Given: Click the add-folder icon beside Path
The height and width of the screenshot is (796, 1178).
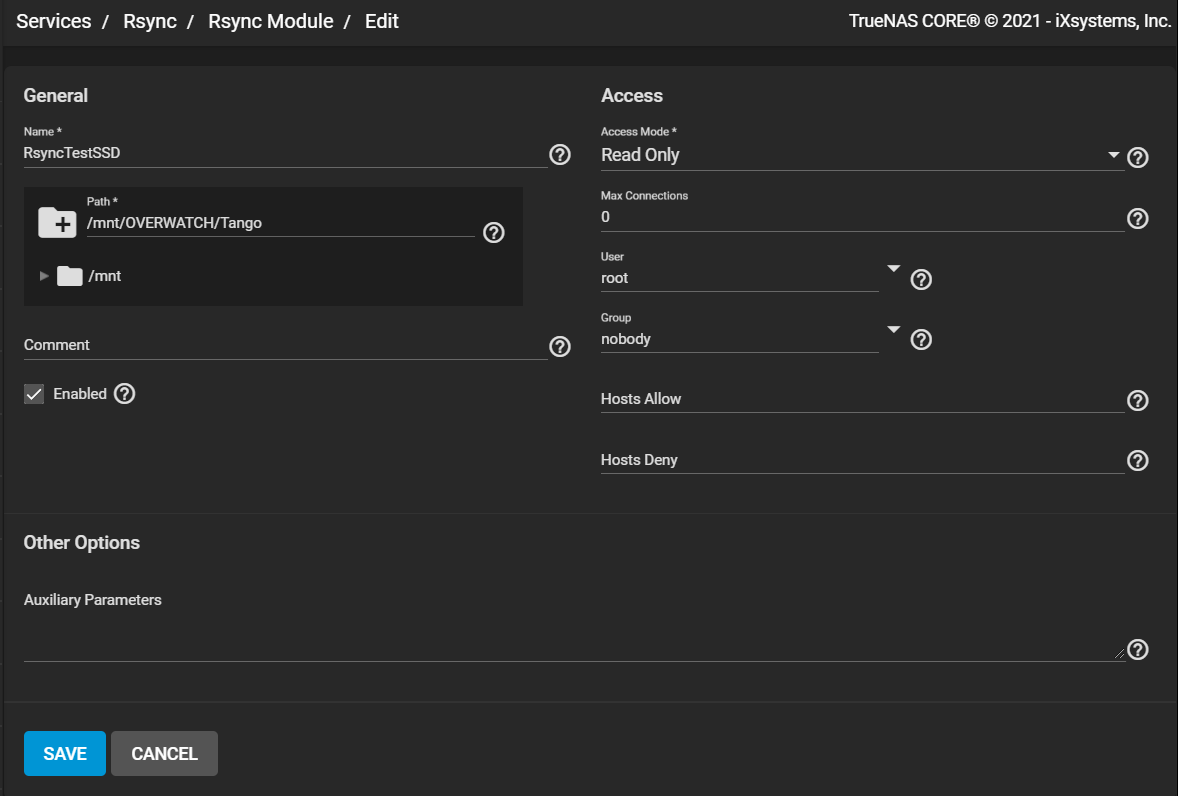Looking at the screenshot, I should pos(57,222).
